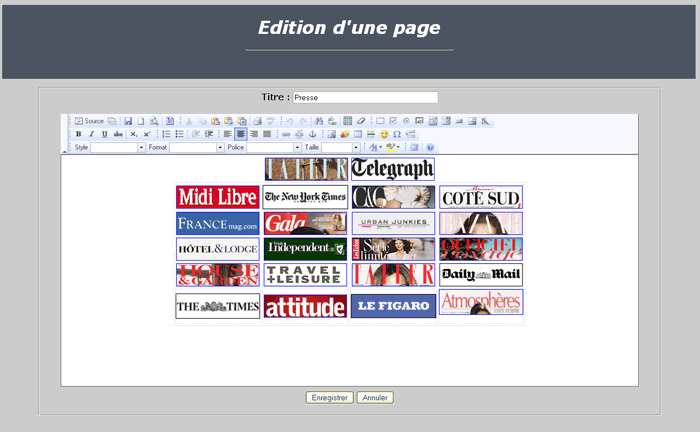Insert a form button icon

pyautogui.click(x=459, y=121)
